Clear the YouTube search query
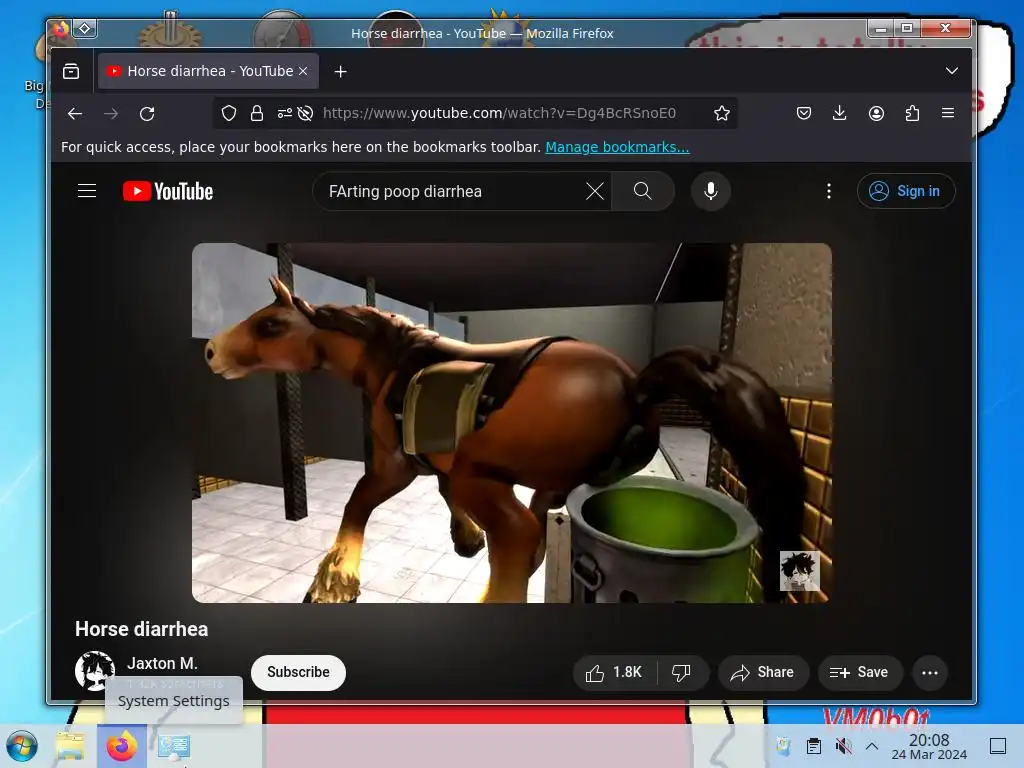 [595, 191]
